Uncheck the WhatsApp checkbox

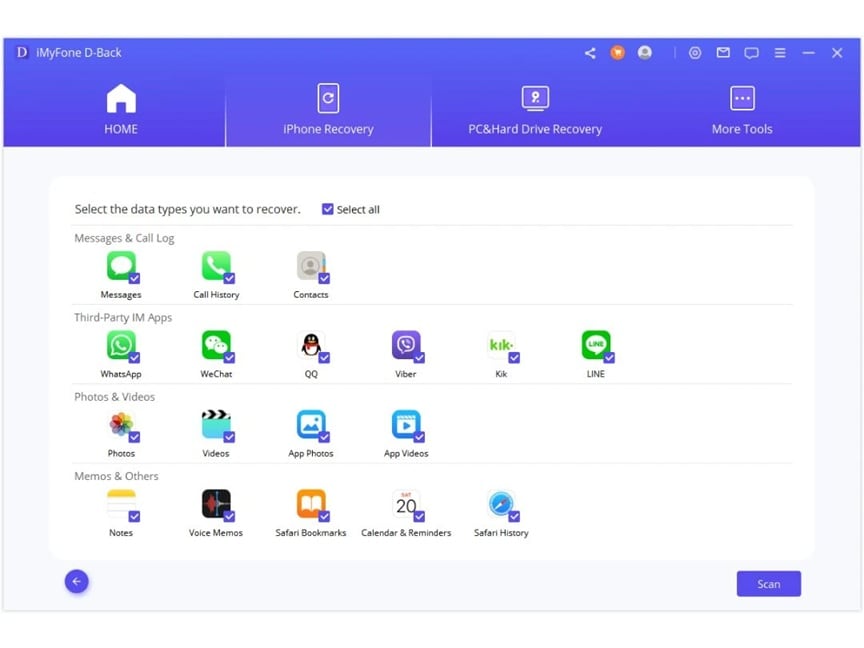134,358
